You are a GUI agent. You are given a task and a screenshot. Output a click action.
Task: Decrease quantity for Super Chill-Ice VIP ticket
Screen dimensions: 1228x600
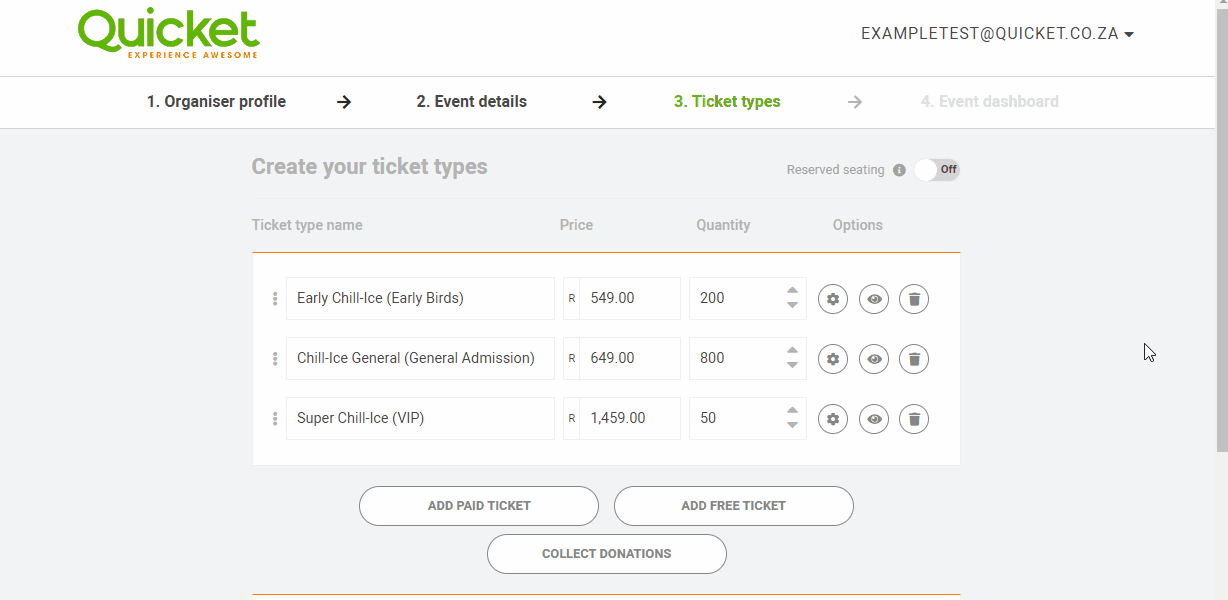pos(792,426)
